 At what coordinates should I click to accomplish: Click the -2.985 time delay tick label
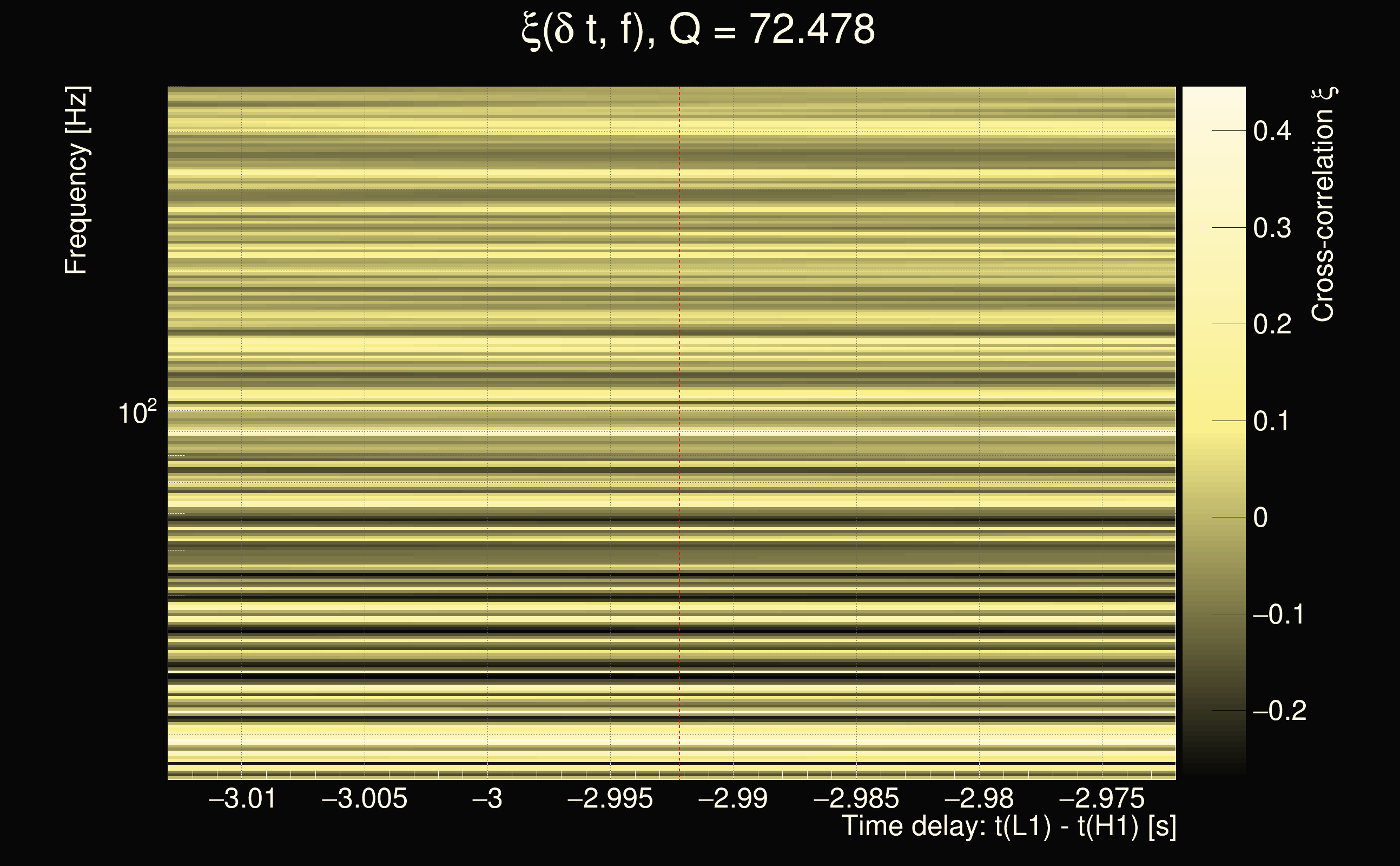[x=856, y=798]
